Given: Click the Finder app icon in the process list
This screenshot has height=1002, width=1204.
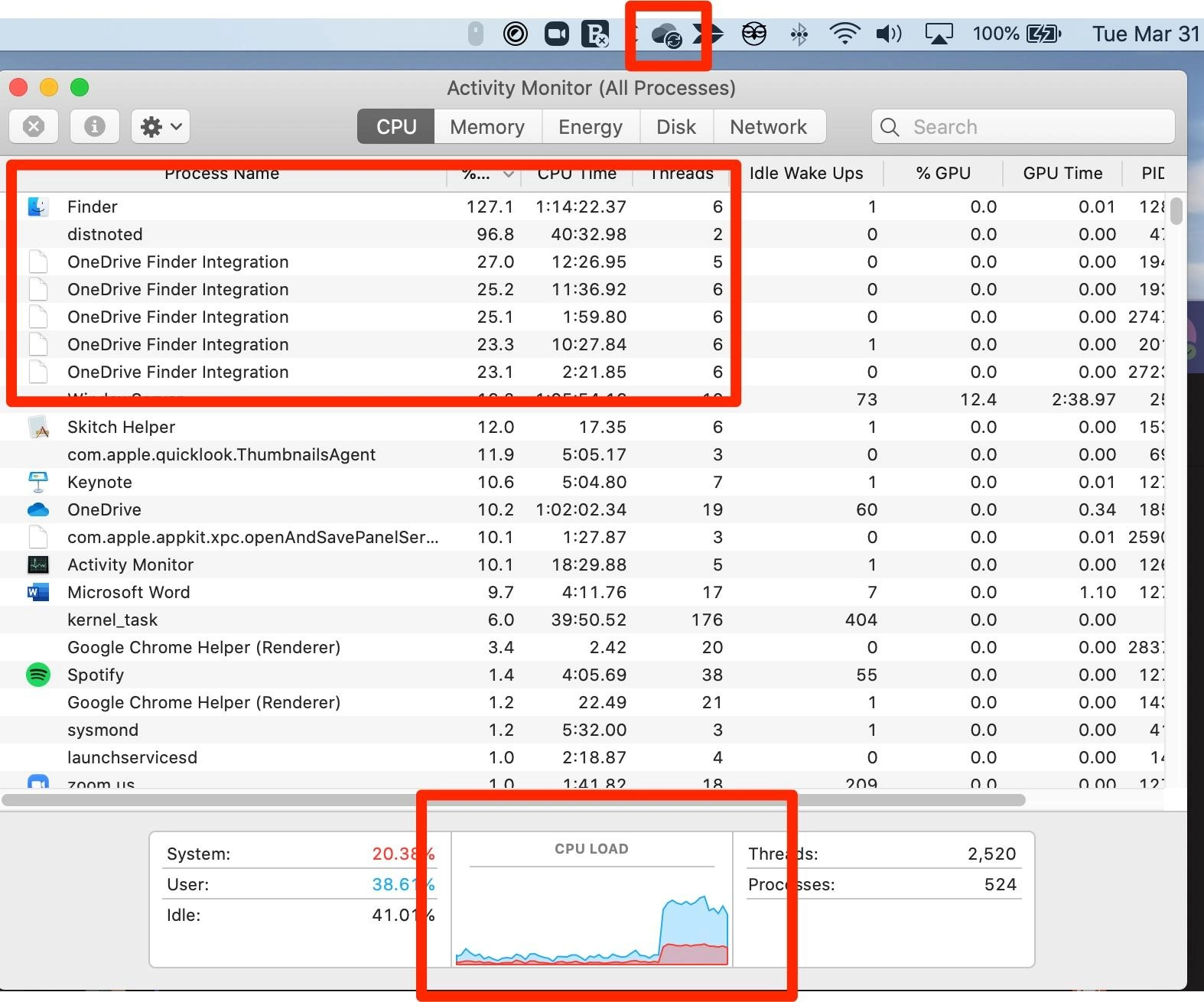Looking at the screenshot, I should (x=38, y=207).
